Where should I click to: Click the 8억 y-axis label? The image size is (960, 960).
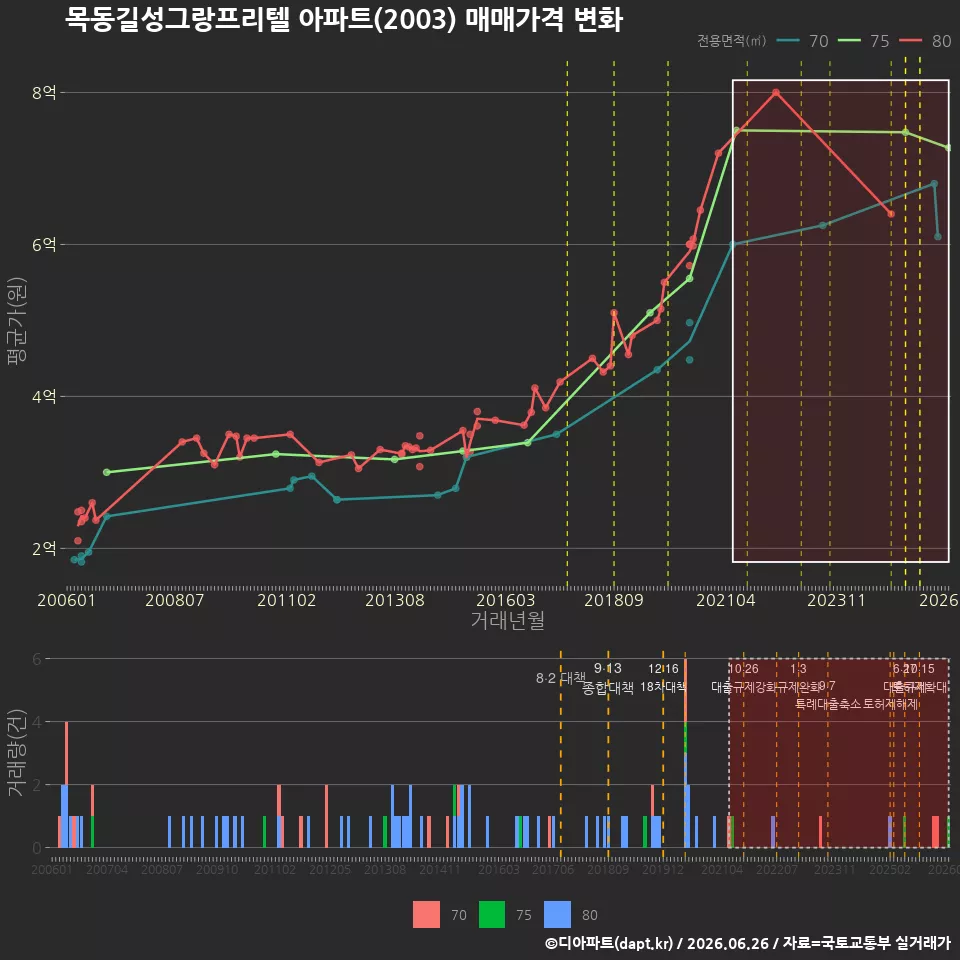tap(44, 92)
